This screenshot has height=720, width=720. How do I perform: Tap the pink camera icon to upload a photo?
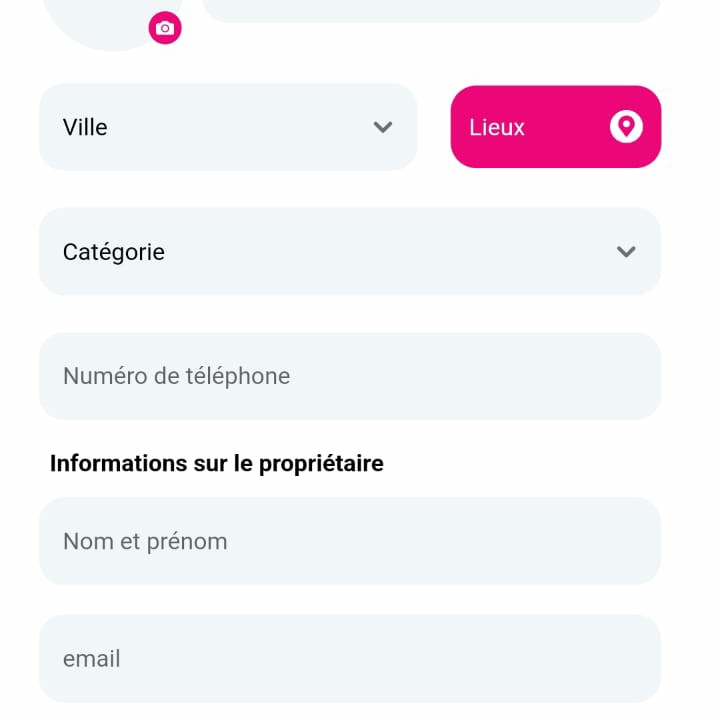(165, 28)
